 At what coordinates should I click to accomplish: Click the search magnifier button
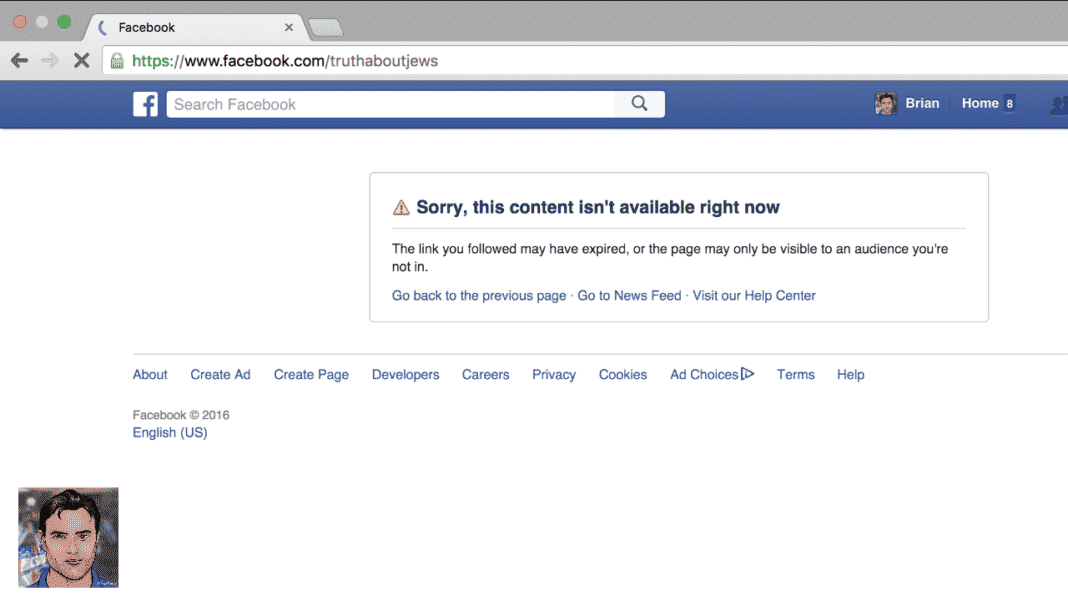tap(639, 104)
